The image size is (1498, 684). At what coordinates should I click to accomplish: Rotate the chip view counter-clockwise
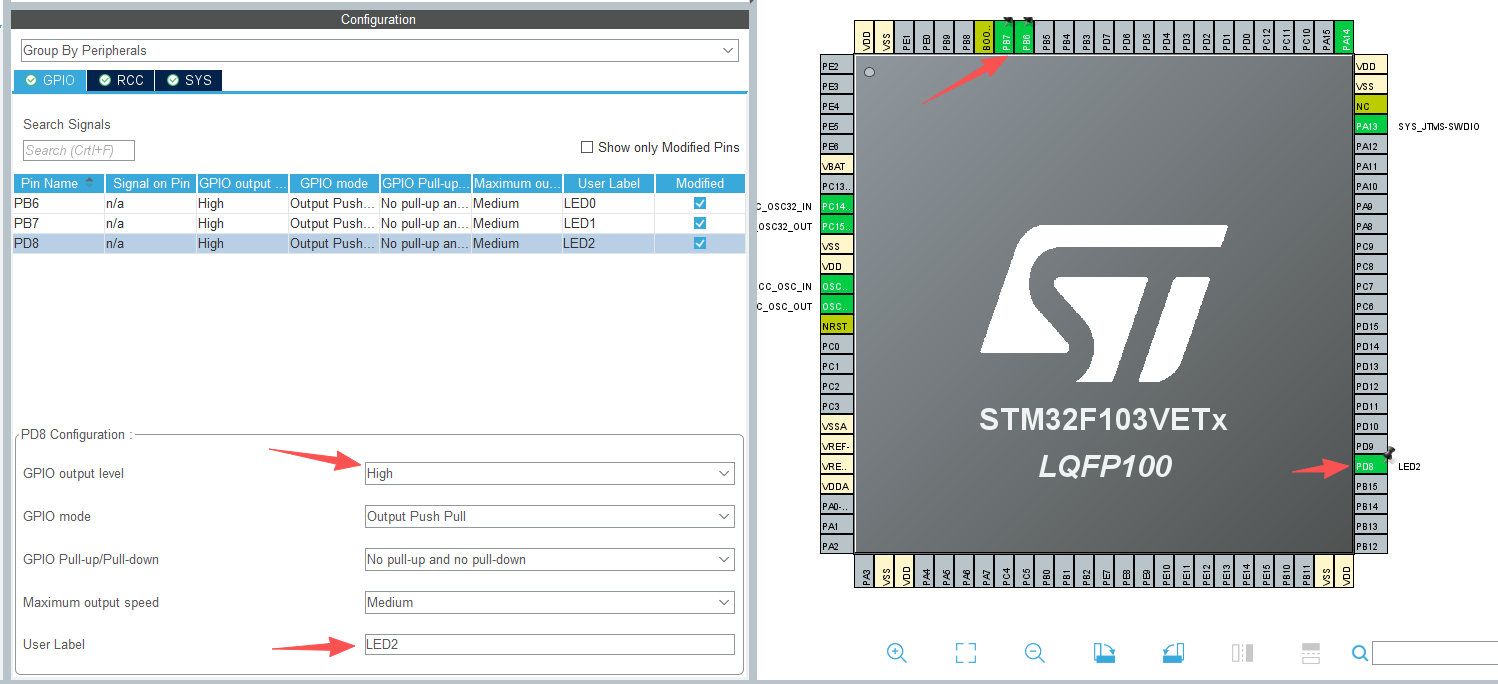1173,653
